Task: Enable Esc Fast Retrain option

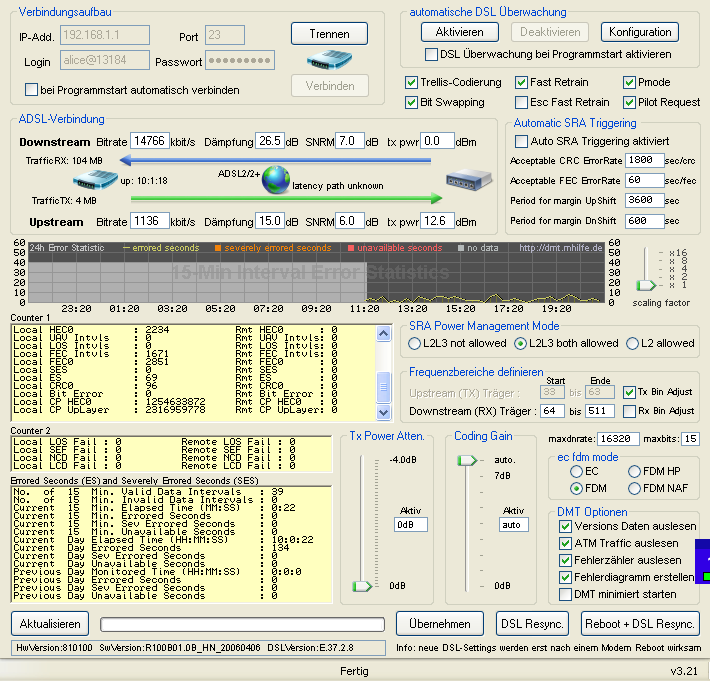Action: tap(522, 102)
